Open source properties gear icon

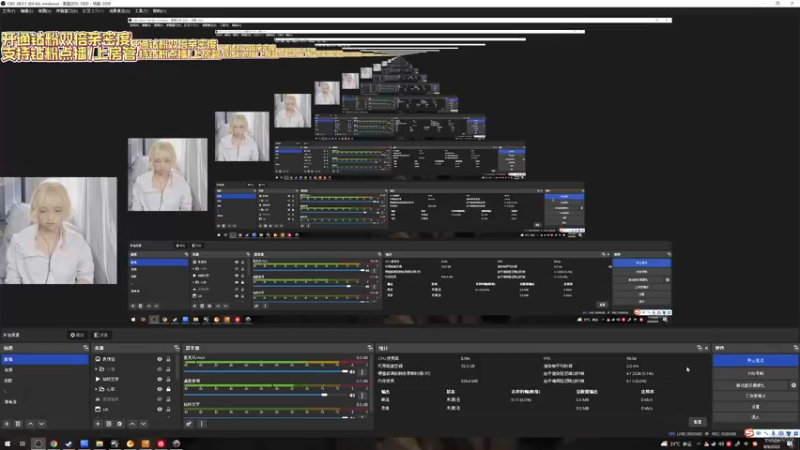pos(120,424)
